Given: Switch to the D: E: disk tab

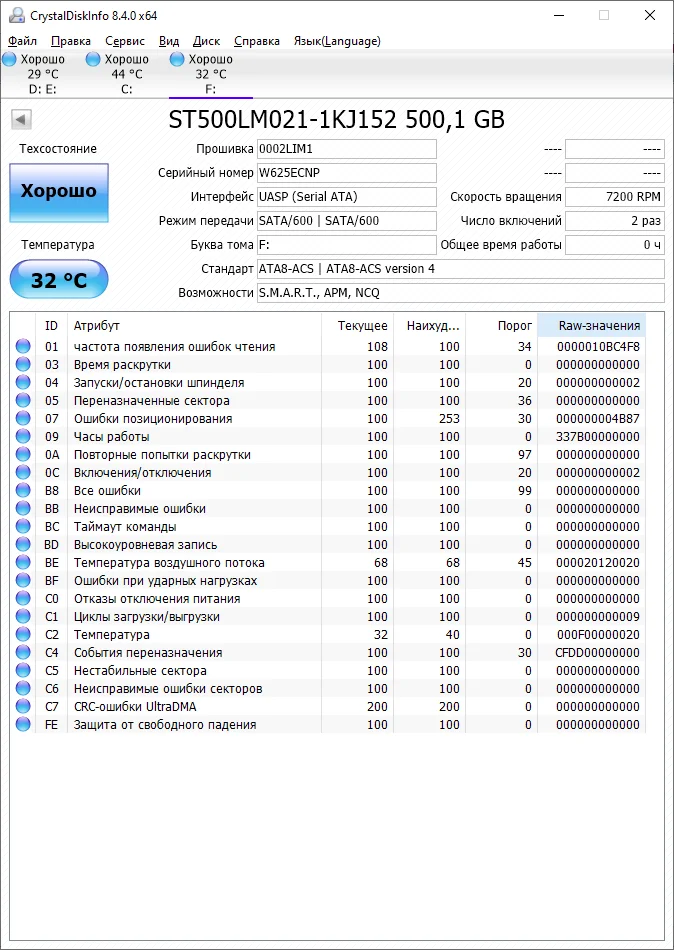Looking at the screenshot, I should [x=42, y=74].
